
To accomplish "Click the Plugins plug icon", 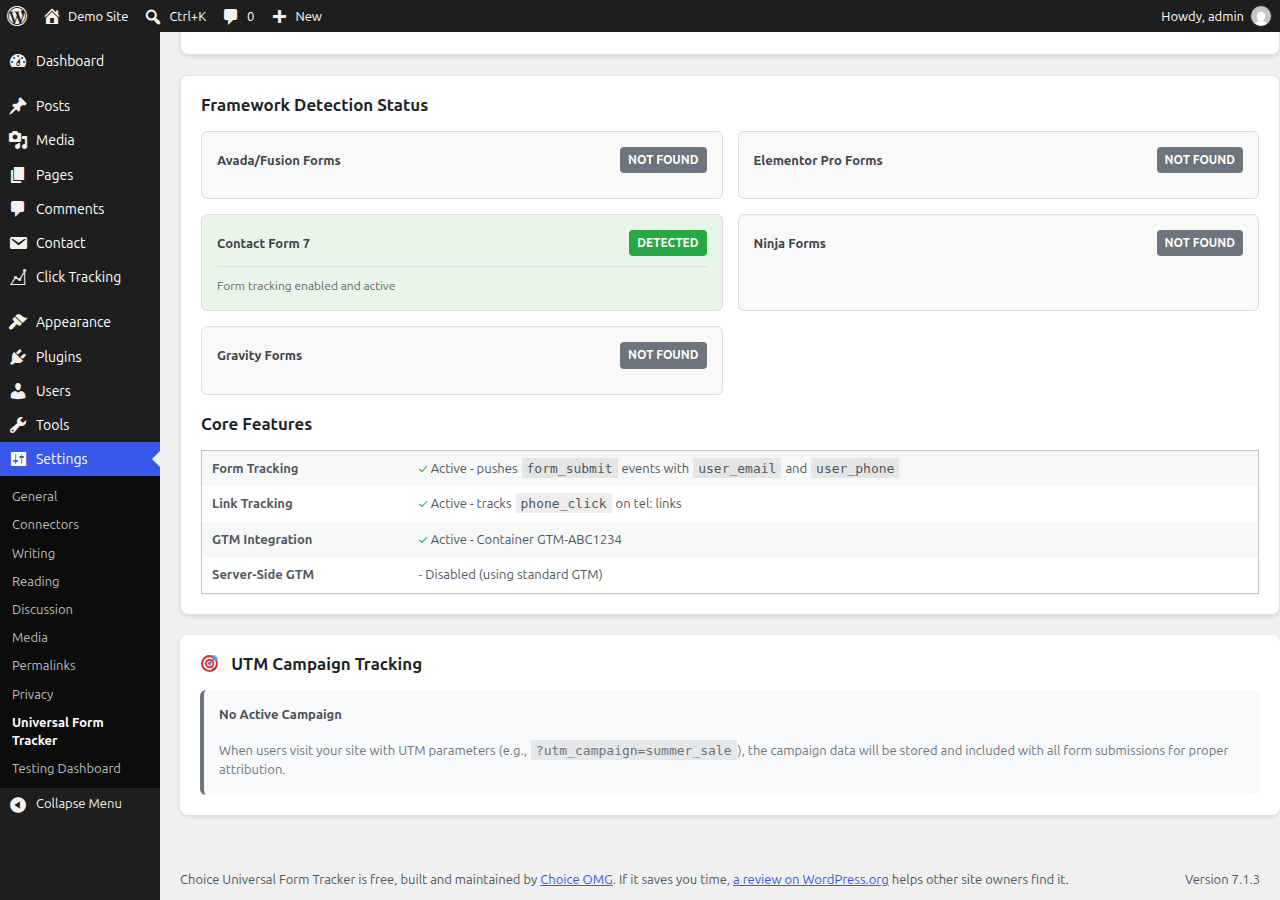I will click(18, 357).
